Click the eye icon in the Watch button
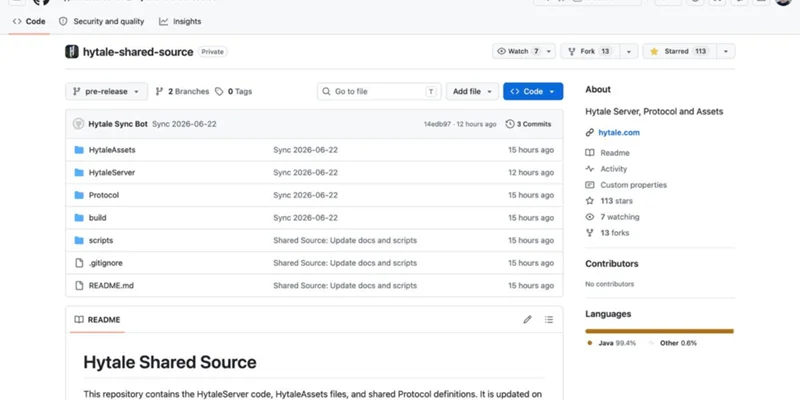800x400 pixels. point(502,51)
